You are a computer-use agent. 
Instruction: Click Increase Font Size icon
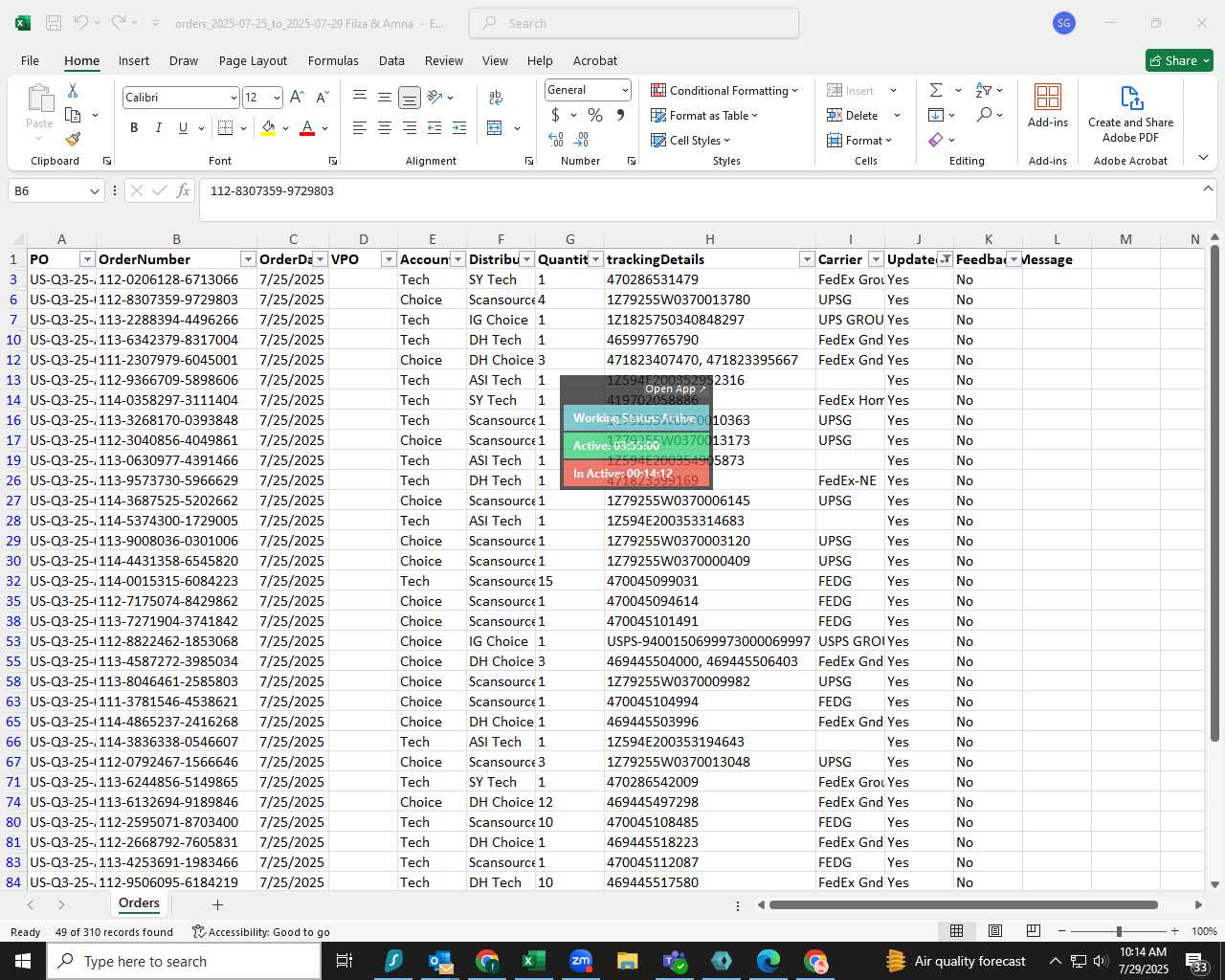(297, 97)
